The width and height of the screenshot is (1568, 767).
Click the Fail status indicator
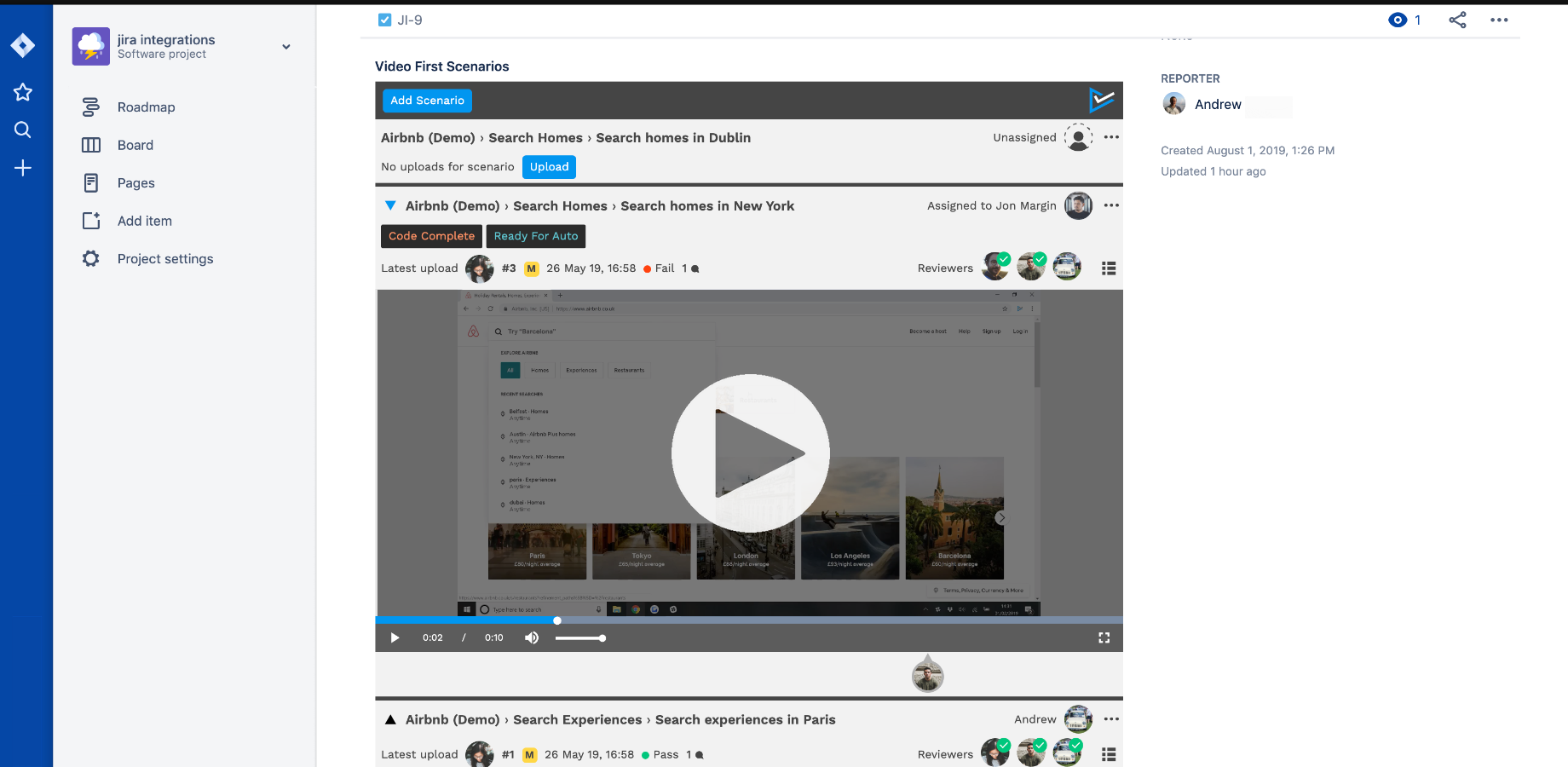tap(659, 268)
